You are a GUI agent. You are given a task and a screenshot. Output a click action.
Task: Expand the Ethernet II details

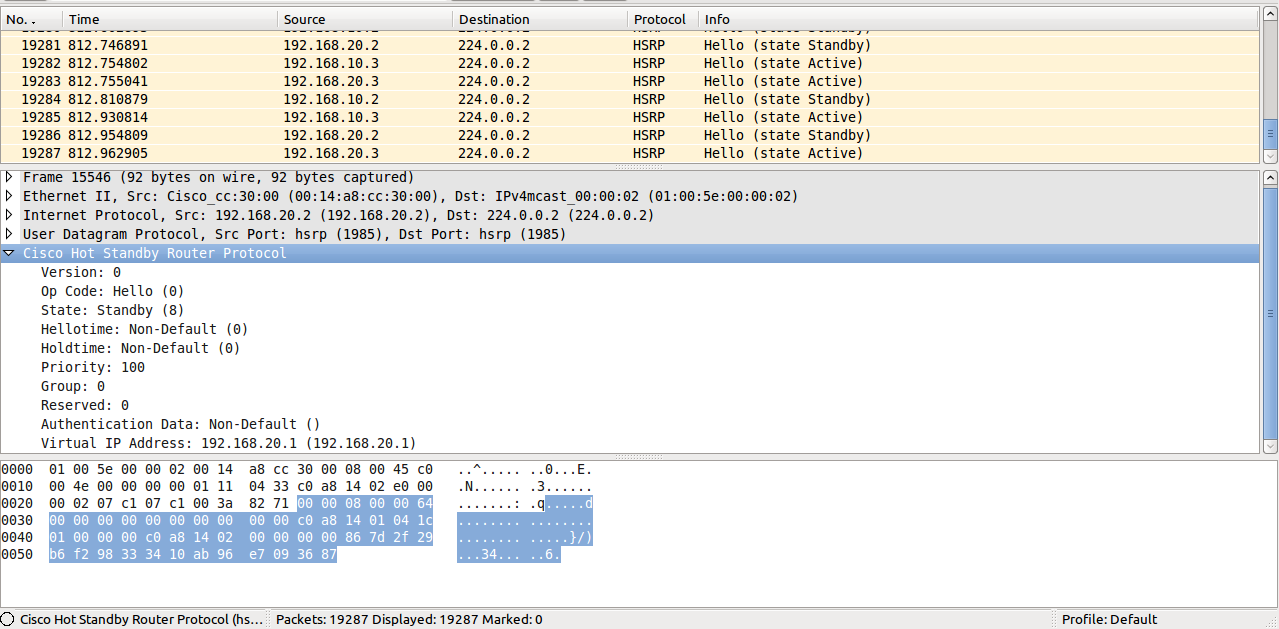coord(9,196)
